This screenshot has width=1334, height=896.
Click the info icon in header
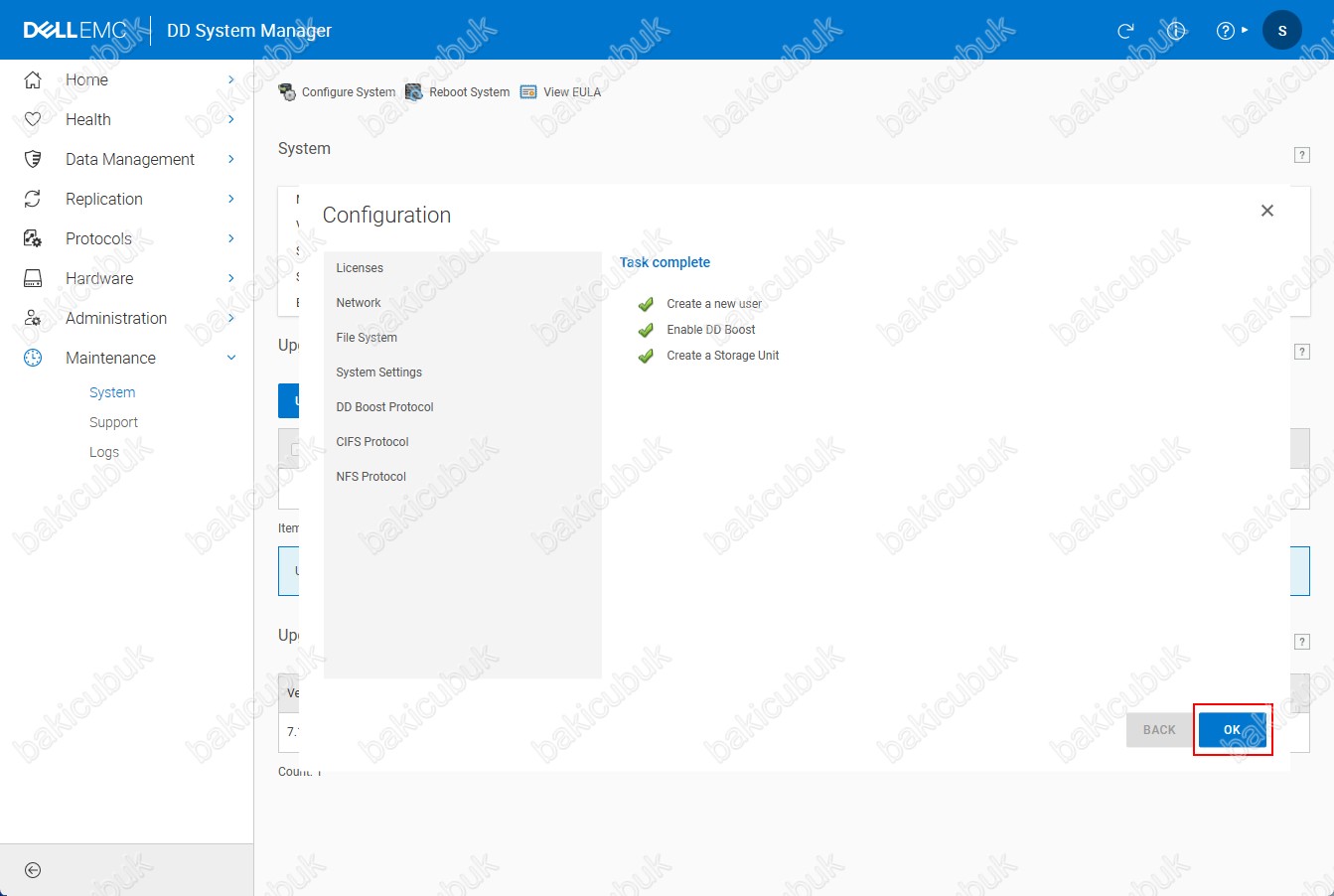click(x=1177, y=31)
